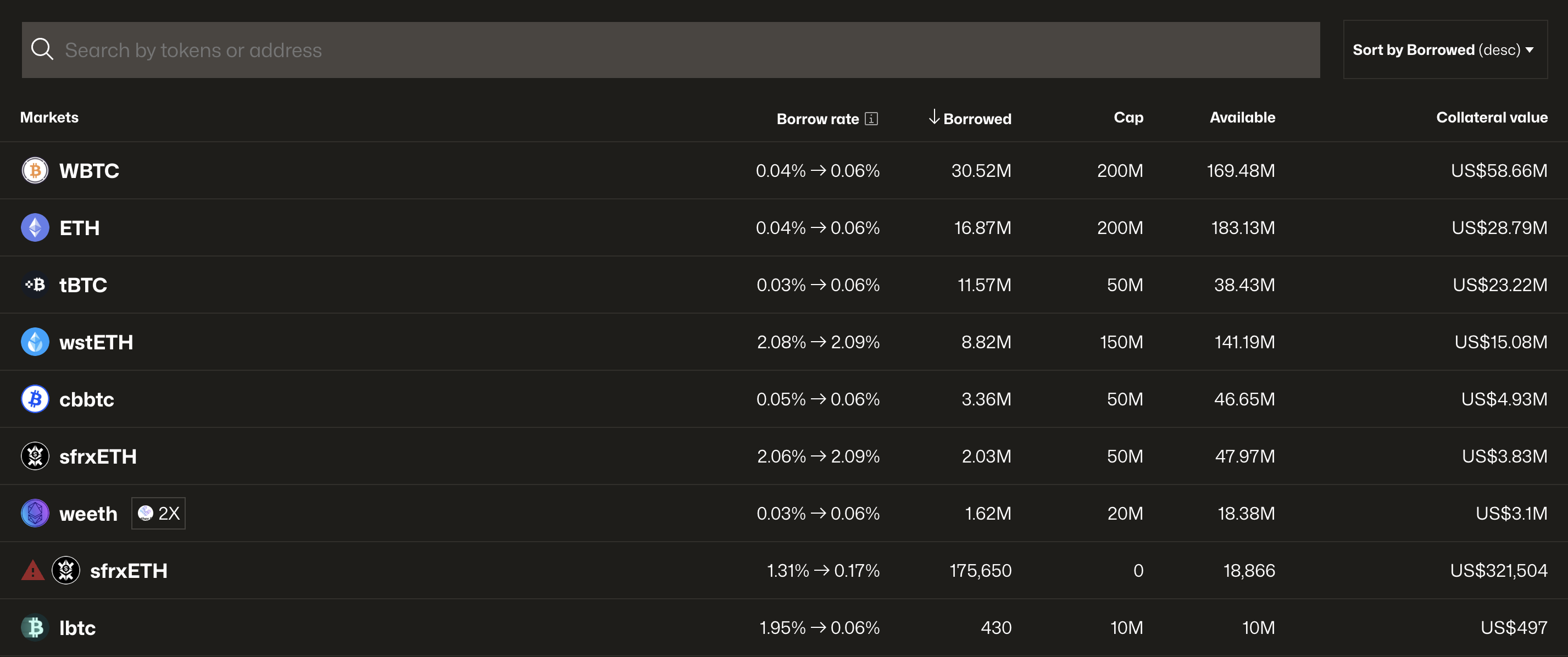Click the ETH token icon
This screenshot has height=657, width=1568.
[35, 227]
